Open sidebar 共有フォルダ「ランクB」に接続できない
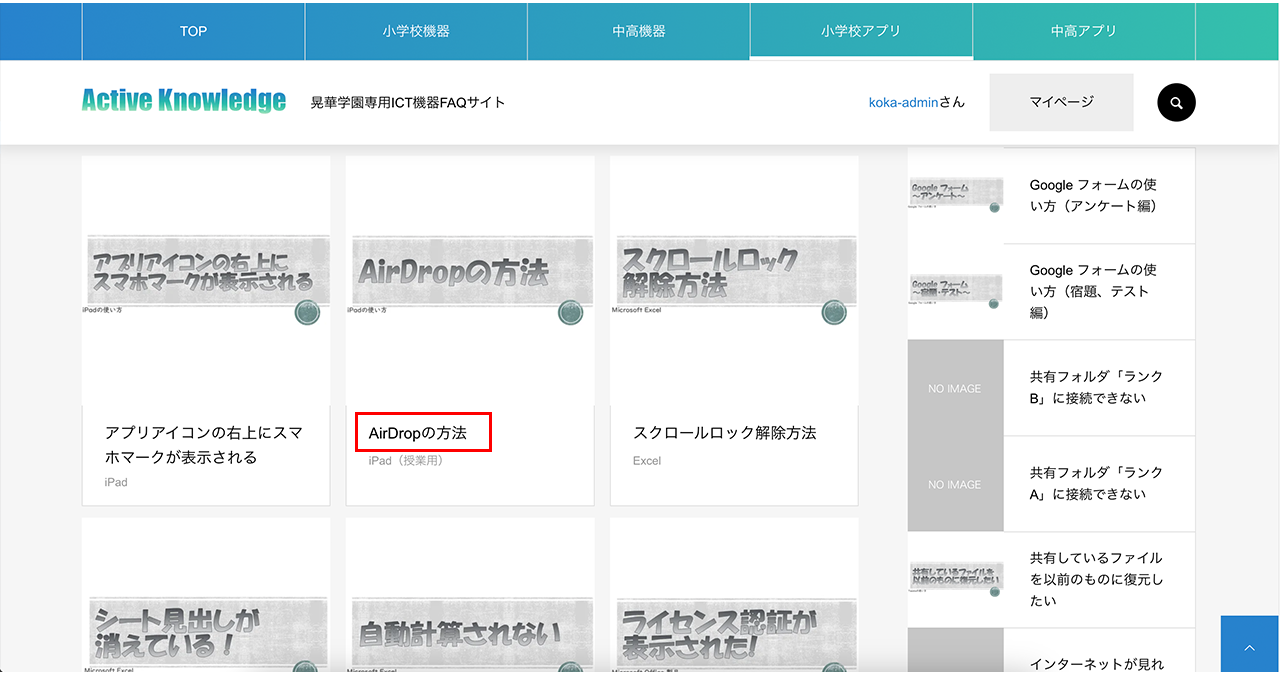 click(x=1097, y=387)
